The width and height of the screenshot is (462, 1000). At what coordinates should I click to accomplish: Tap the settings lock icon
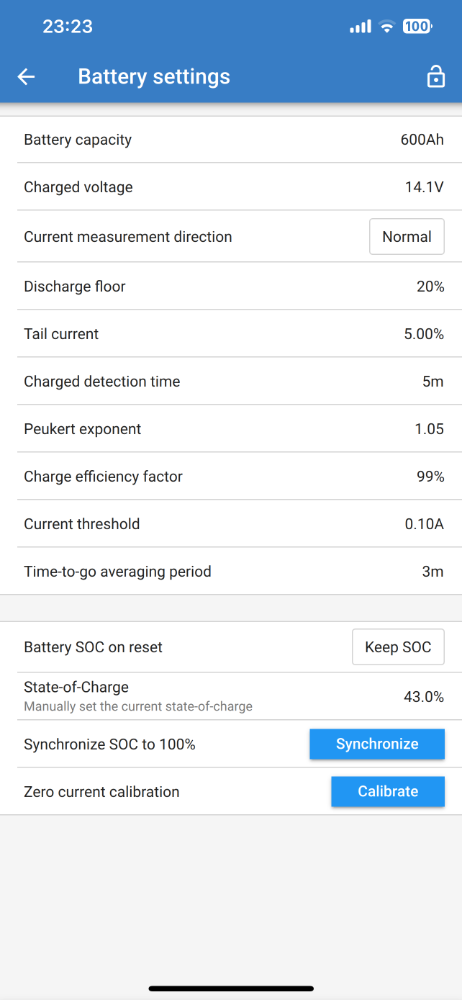coord(435,77)
